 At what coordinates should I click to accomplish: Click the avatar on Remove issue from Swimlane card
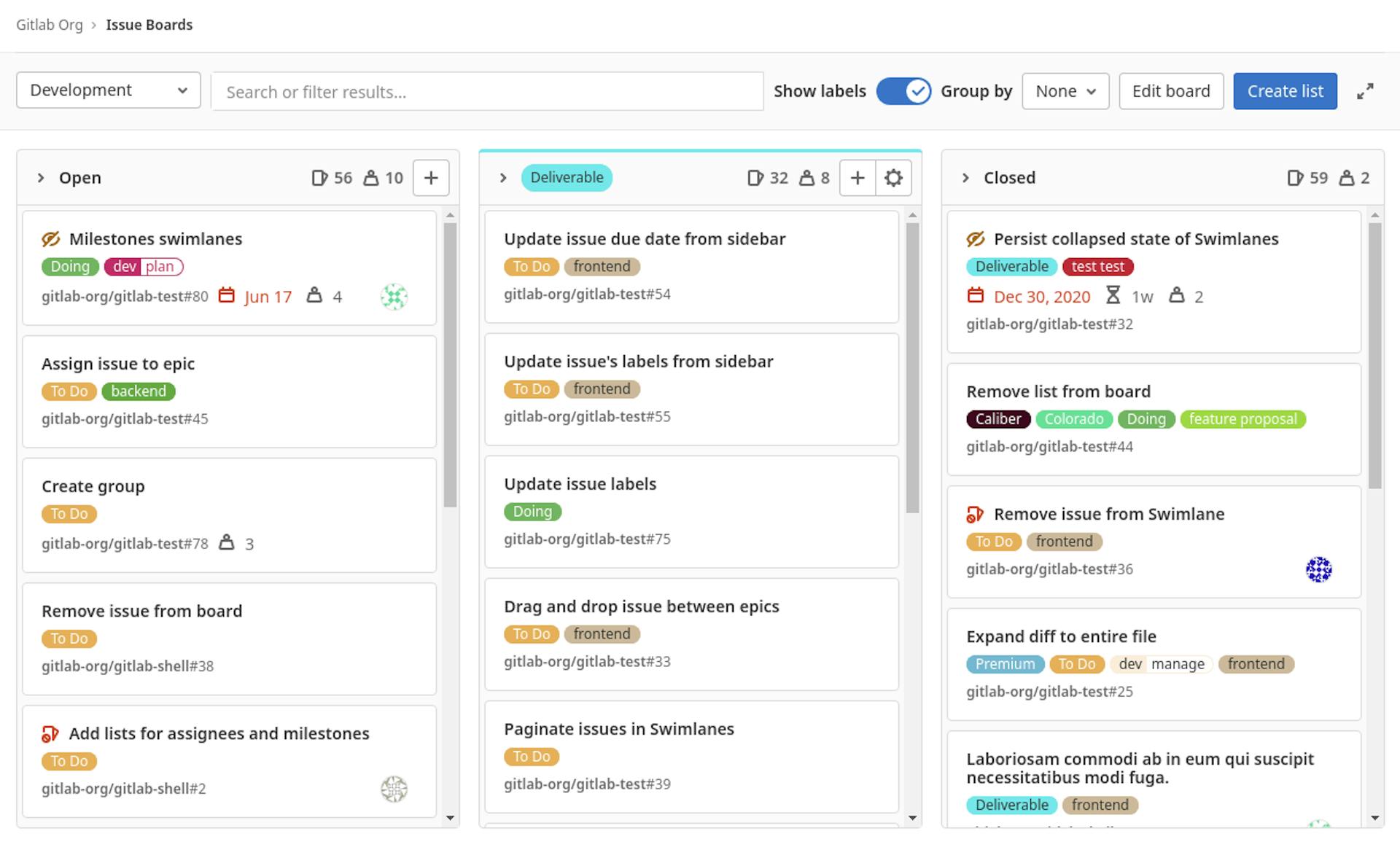tap(1317, 569)
